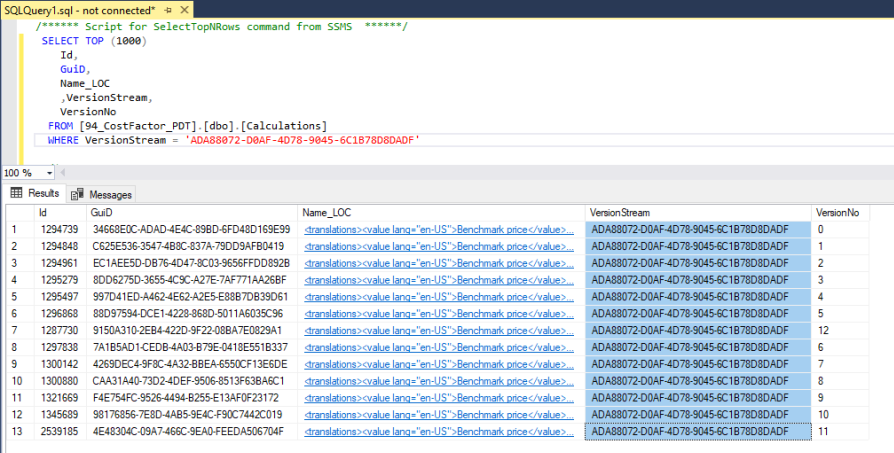894x453 pixels.
Task: Open Name_LOC link in row 10
Action: pyautogui.click(x=439, y=381)
